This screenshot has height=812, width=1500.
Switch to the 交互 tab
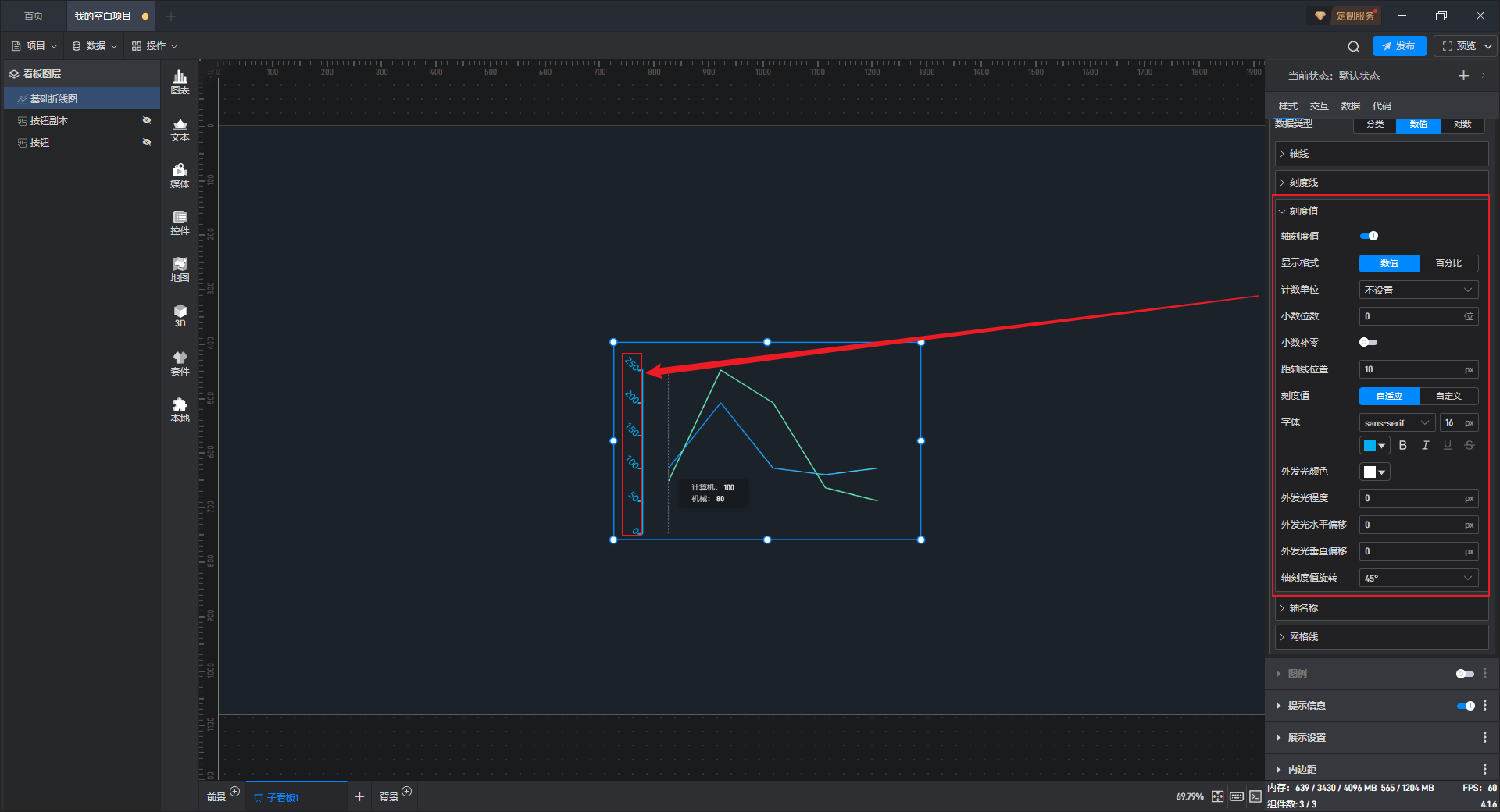pos(1320,106)
